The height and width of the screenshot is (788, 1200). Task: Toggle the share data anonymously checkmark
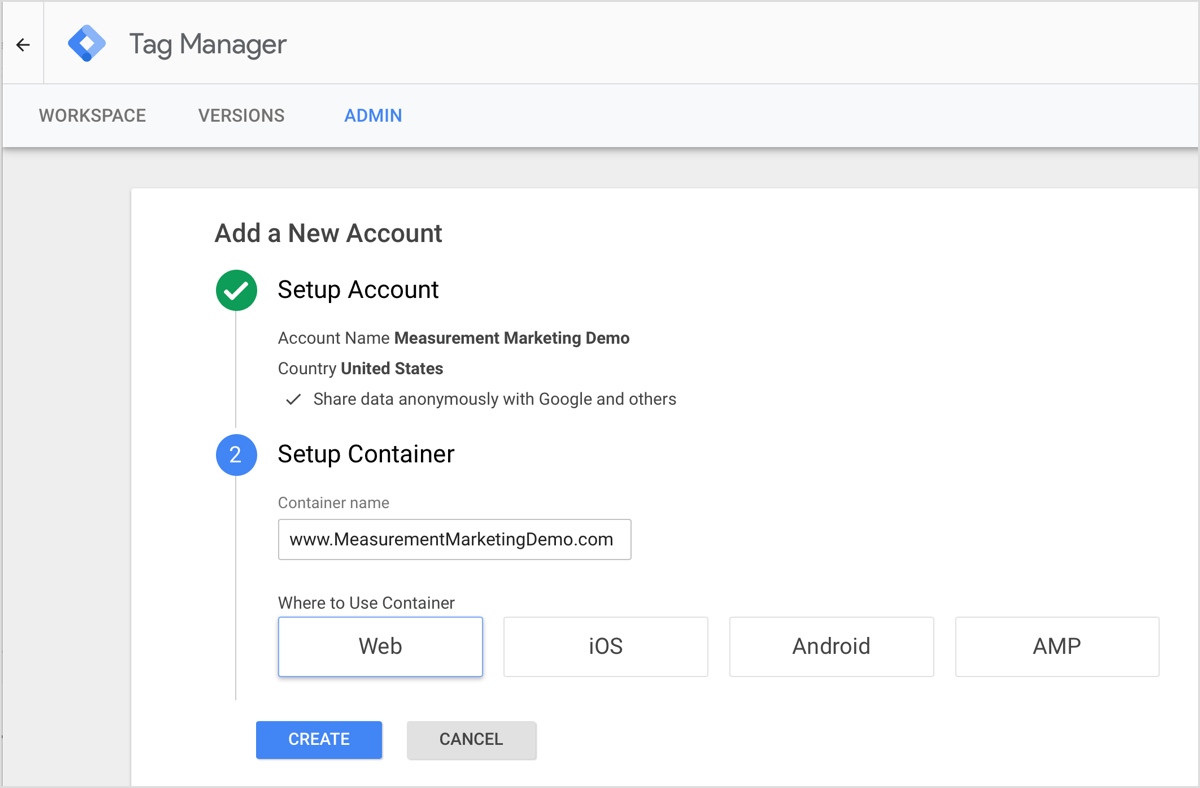coord(293,399)
